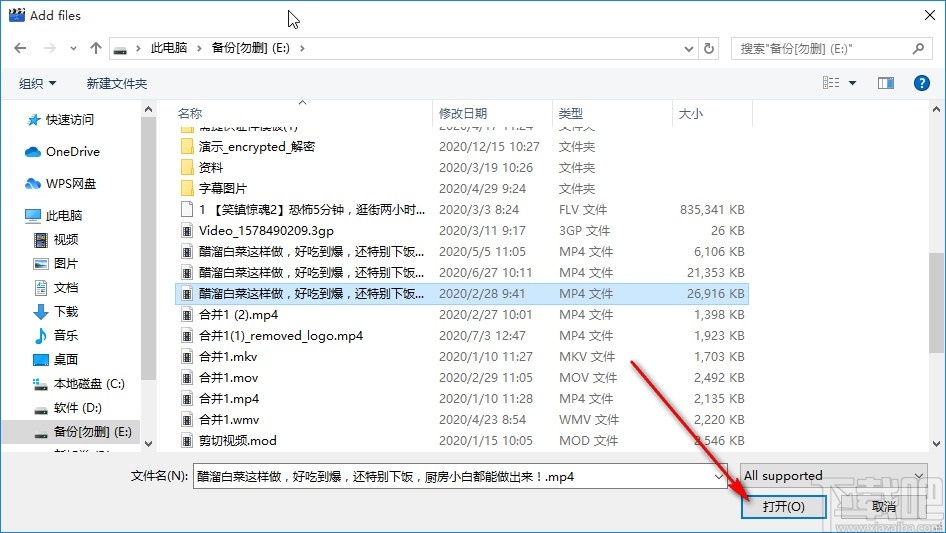
Task: Go up one folder level arrow
Action: [x=95, y=48]
